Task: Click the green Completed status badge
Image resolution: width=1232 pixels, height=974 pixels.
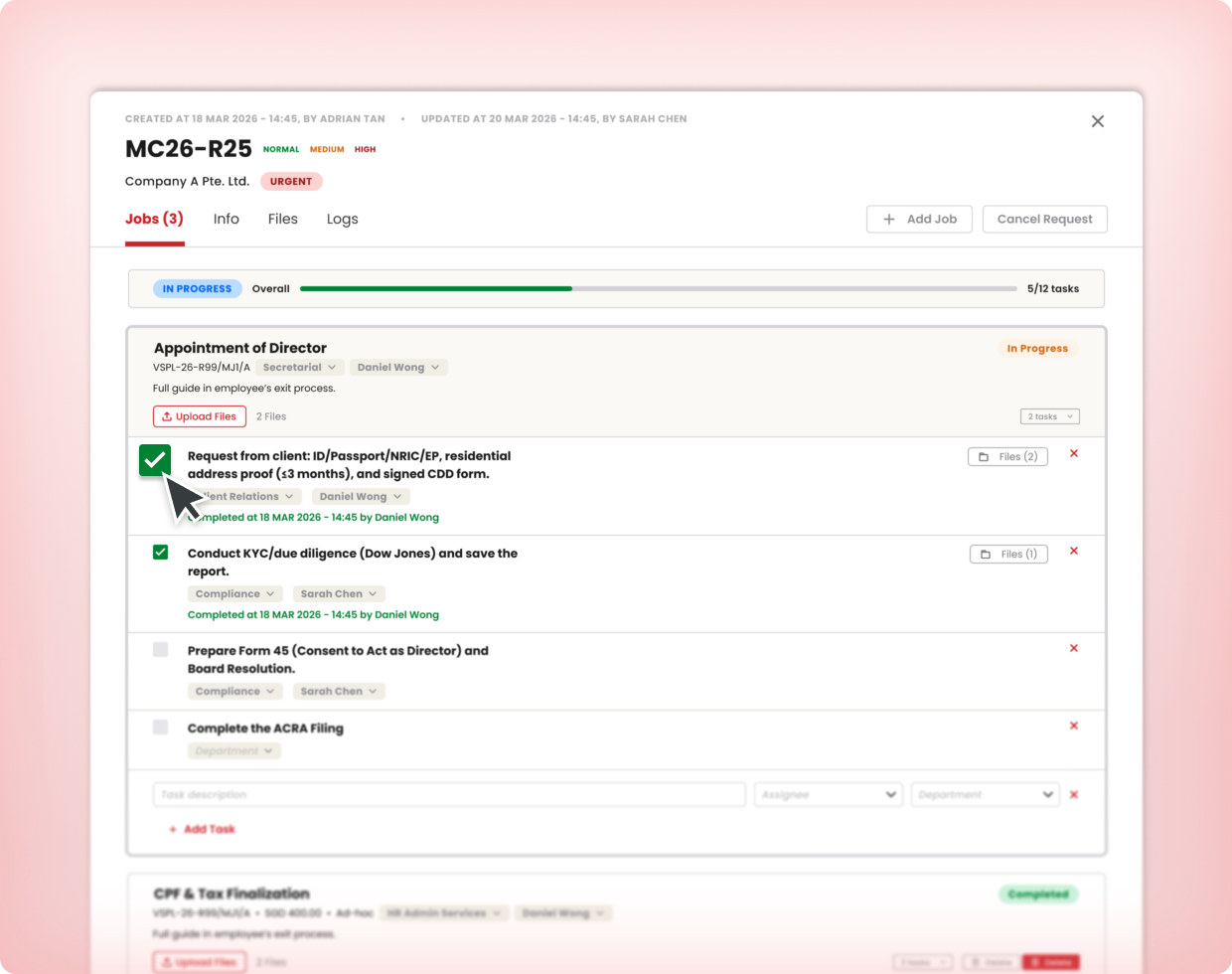Action: [1038, 894]
